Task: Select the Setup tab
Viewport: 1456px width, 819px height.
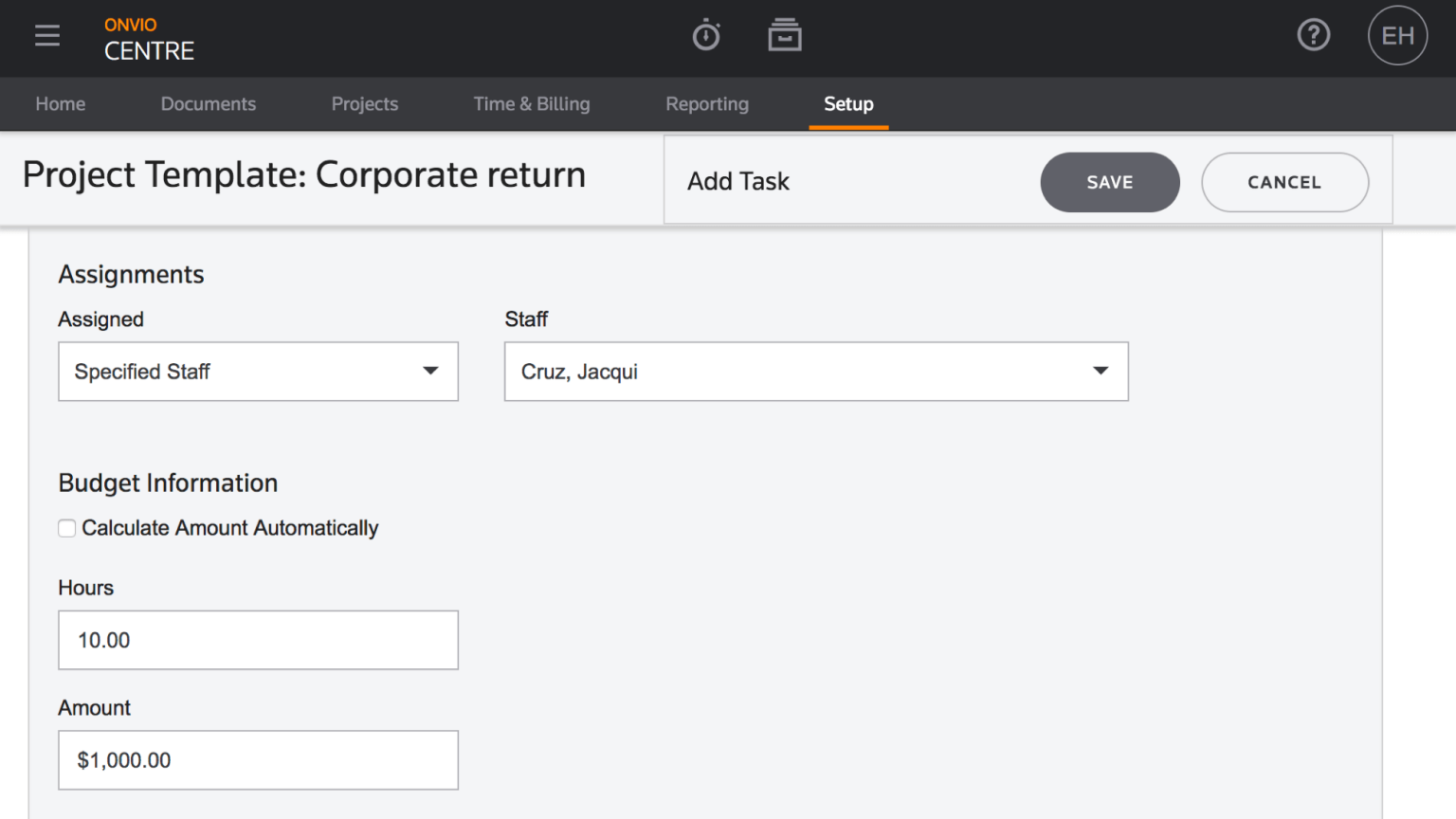Action: [848, 104]
